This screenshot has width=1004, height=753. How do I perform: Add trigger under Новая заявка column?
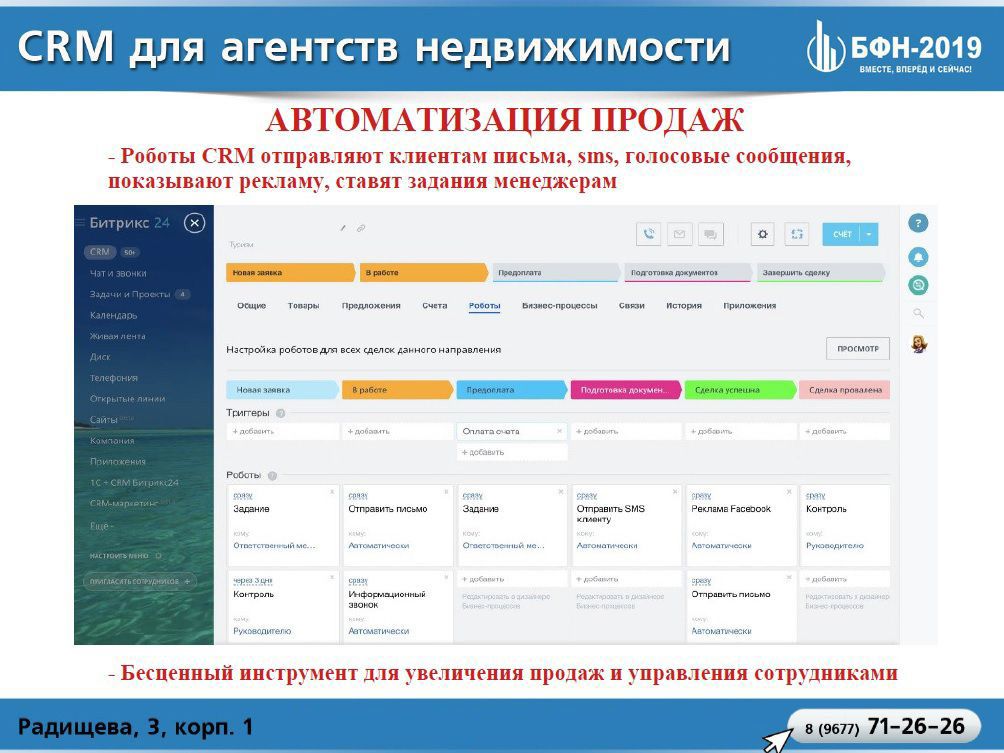coord(283,431)
